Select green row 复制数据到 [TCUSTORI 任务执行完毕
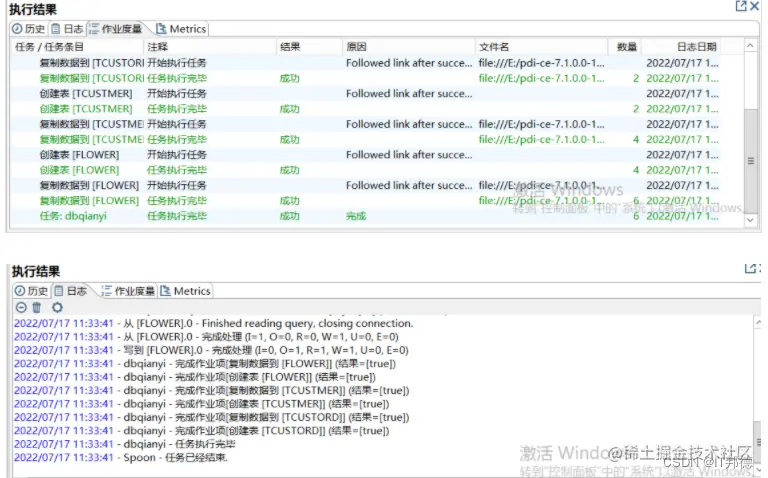Viewport: 768px width, 478px height. tap(377, 78)
